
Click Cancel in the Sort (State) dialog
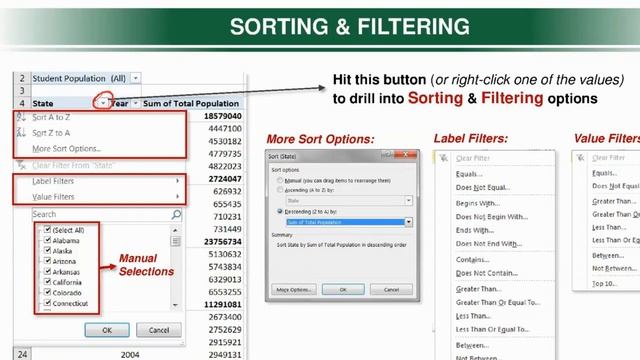tap(391, 289)
